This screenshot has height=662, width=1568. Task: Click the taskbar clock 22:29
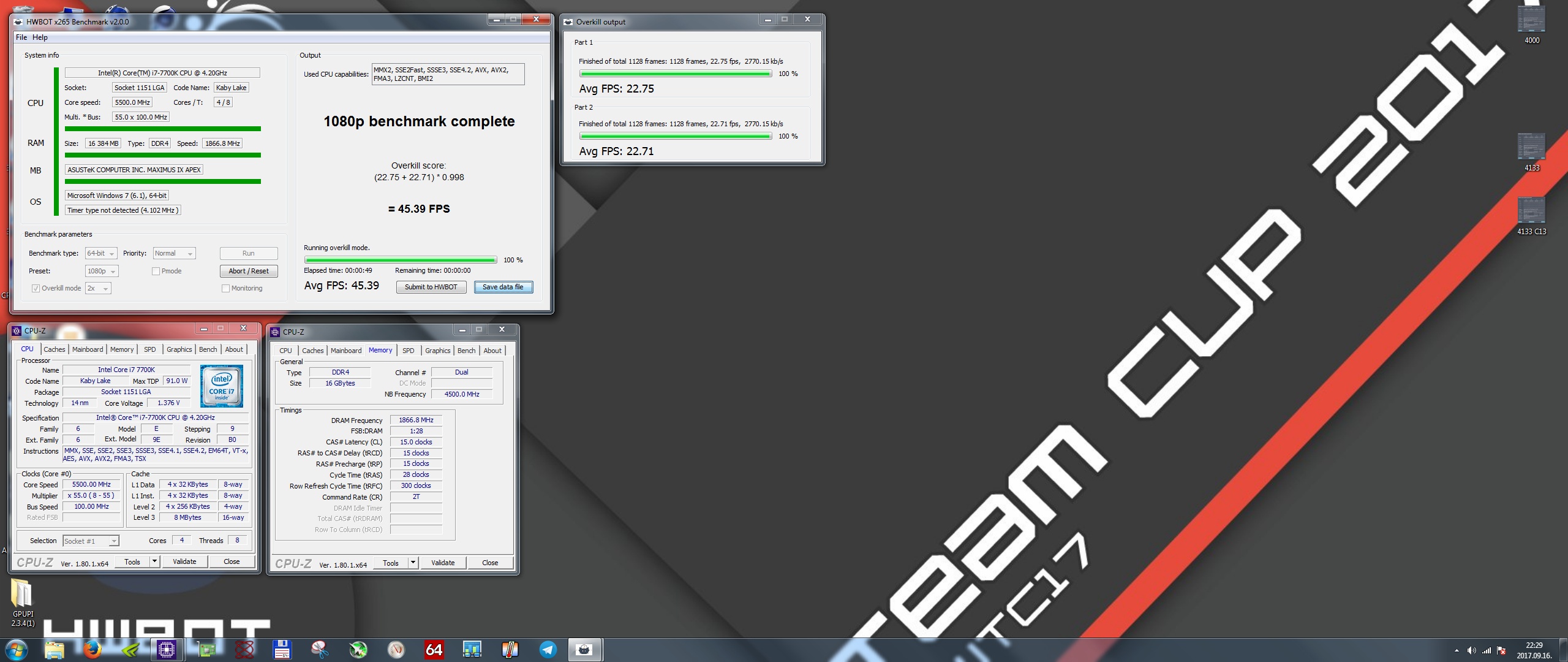coord(1534,650)
